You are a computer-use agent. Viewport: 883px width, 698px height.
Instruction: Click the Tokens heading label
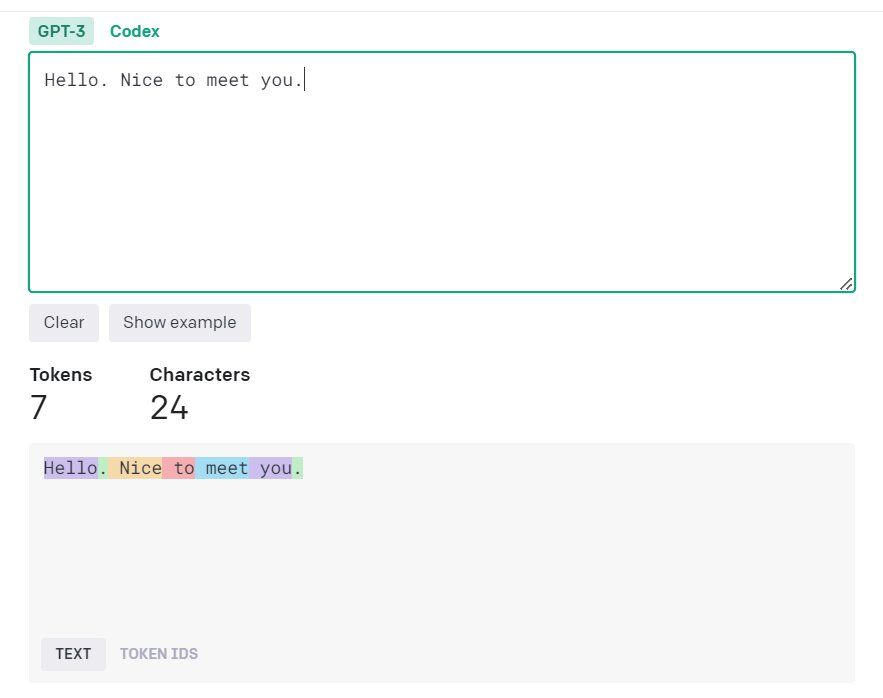[x=61, y=375]
